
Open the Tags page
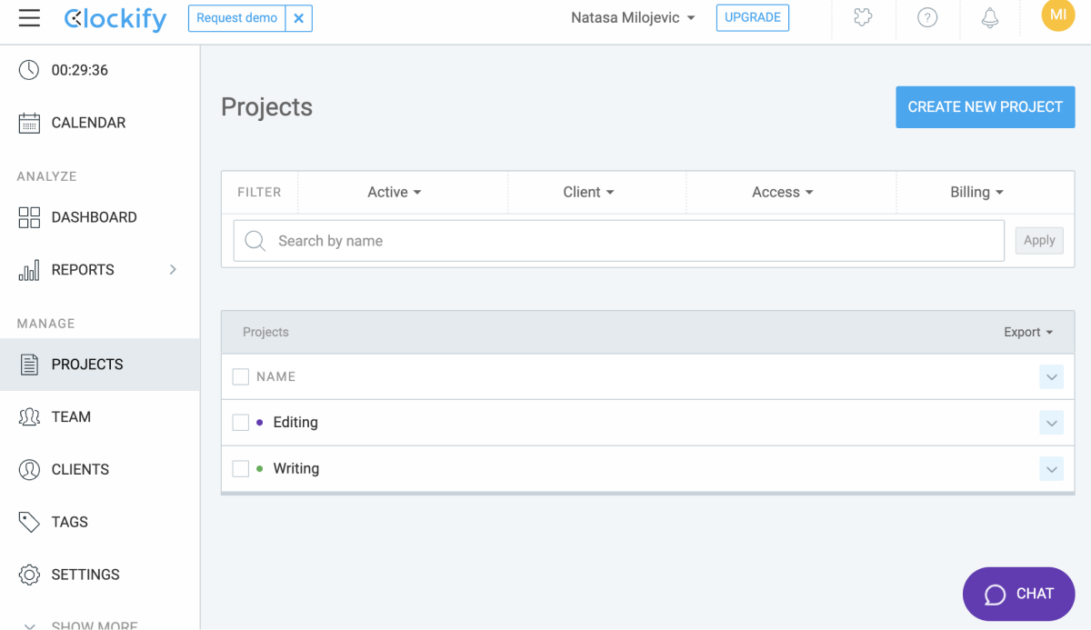pyautogui.click(x=67, y=521)
